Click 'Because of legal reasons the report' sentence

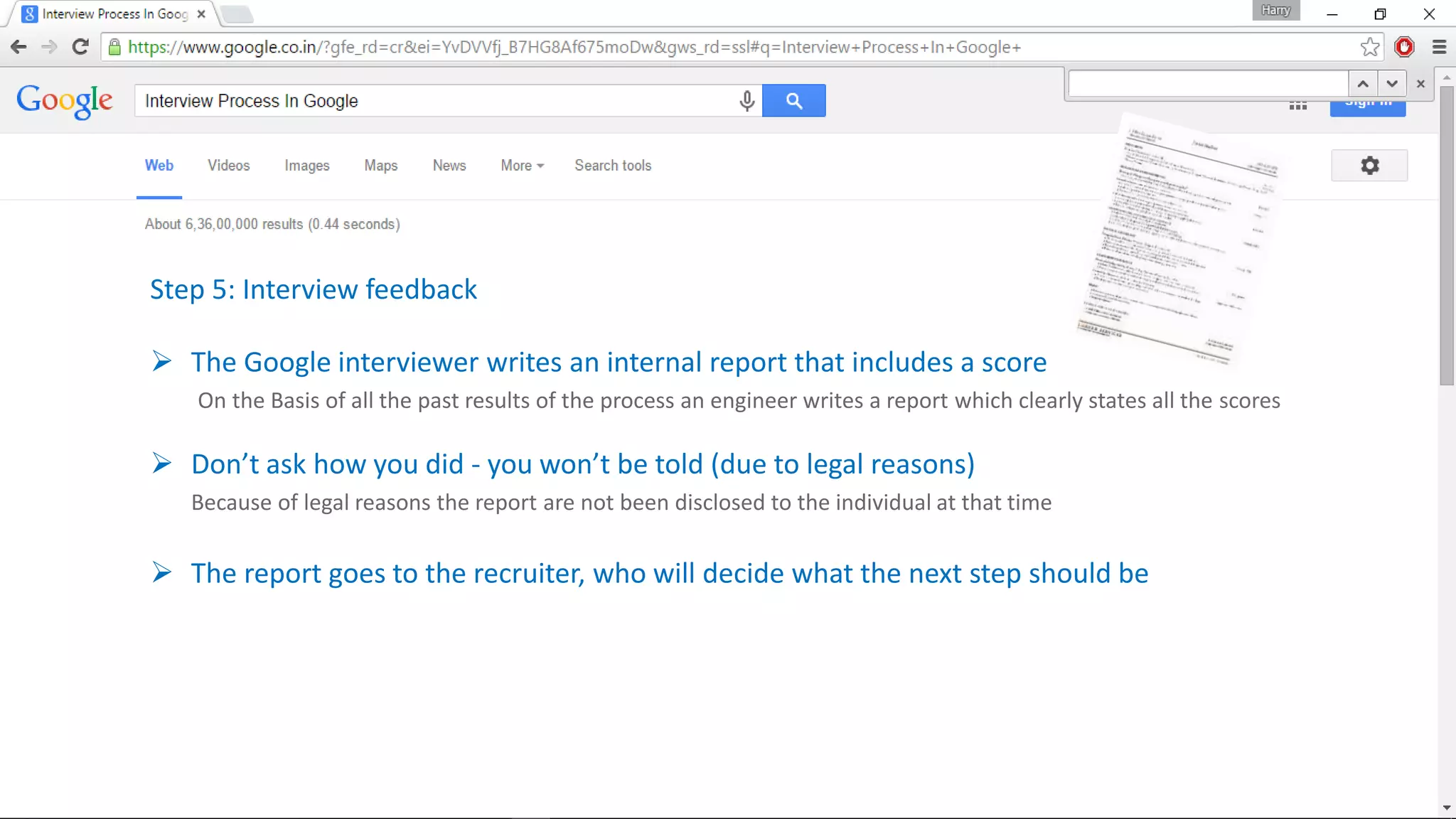pyautogui.click(x=621, y=503)
